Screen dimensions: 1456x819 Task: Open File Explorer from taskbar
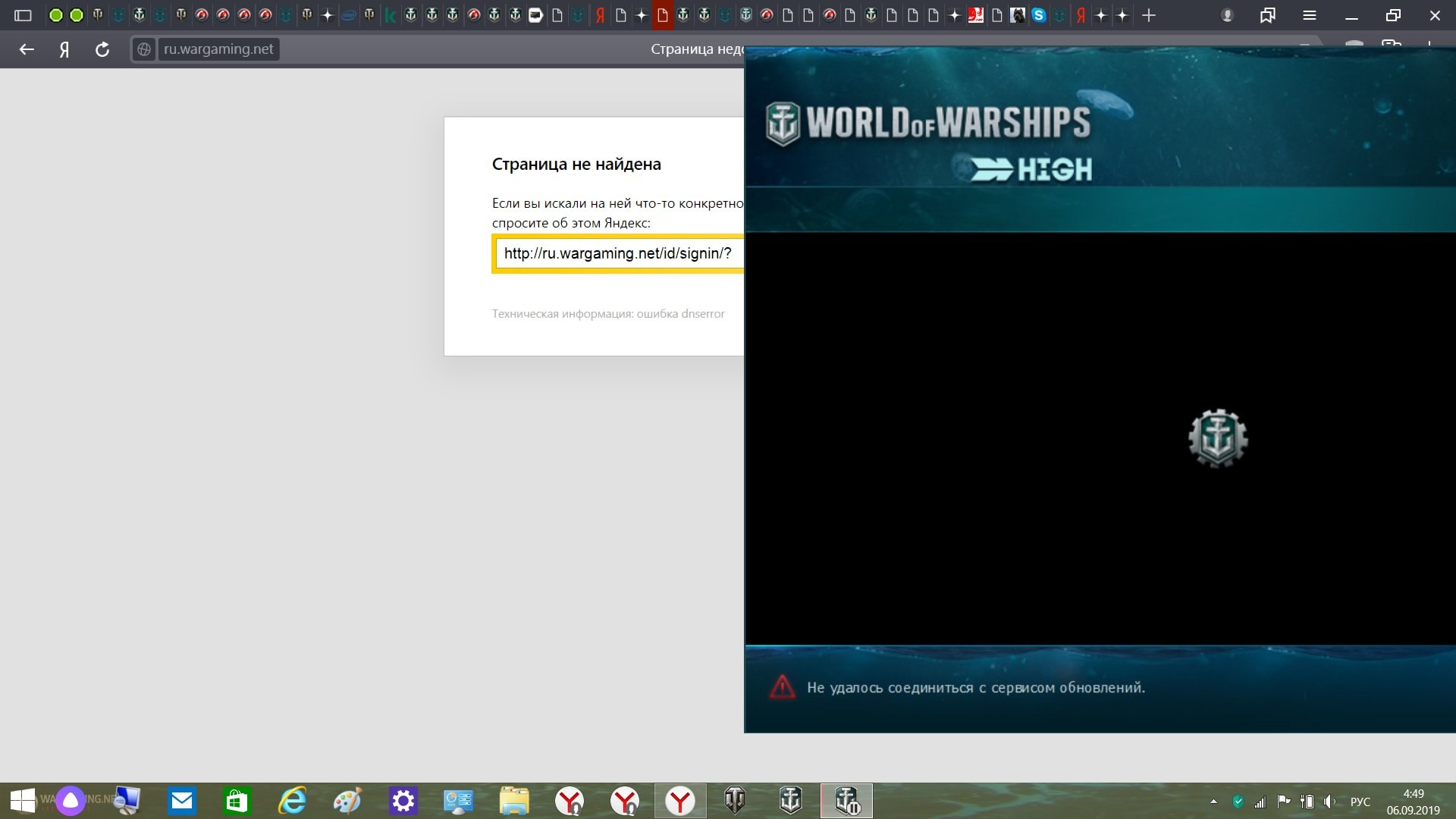[514, 801]
